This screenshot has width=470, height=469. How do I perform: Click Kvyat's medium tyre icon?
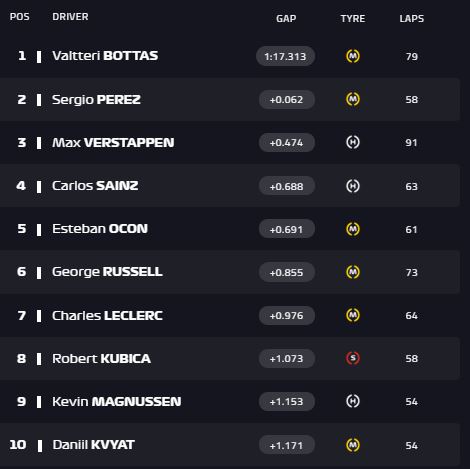point(353,445)
